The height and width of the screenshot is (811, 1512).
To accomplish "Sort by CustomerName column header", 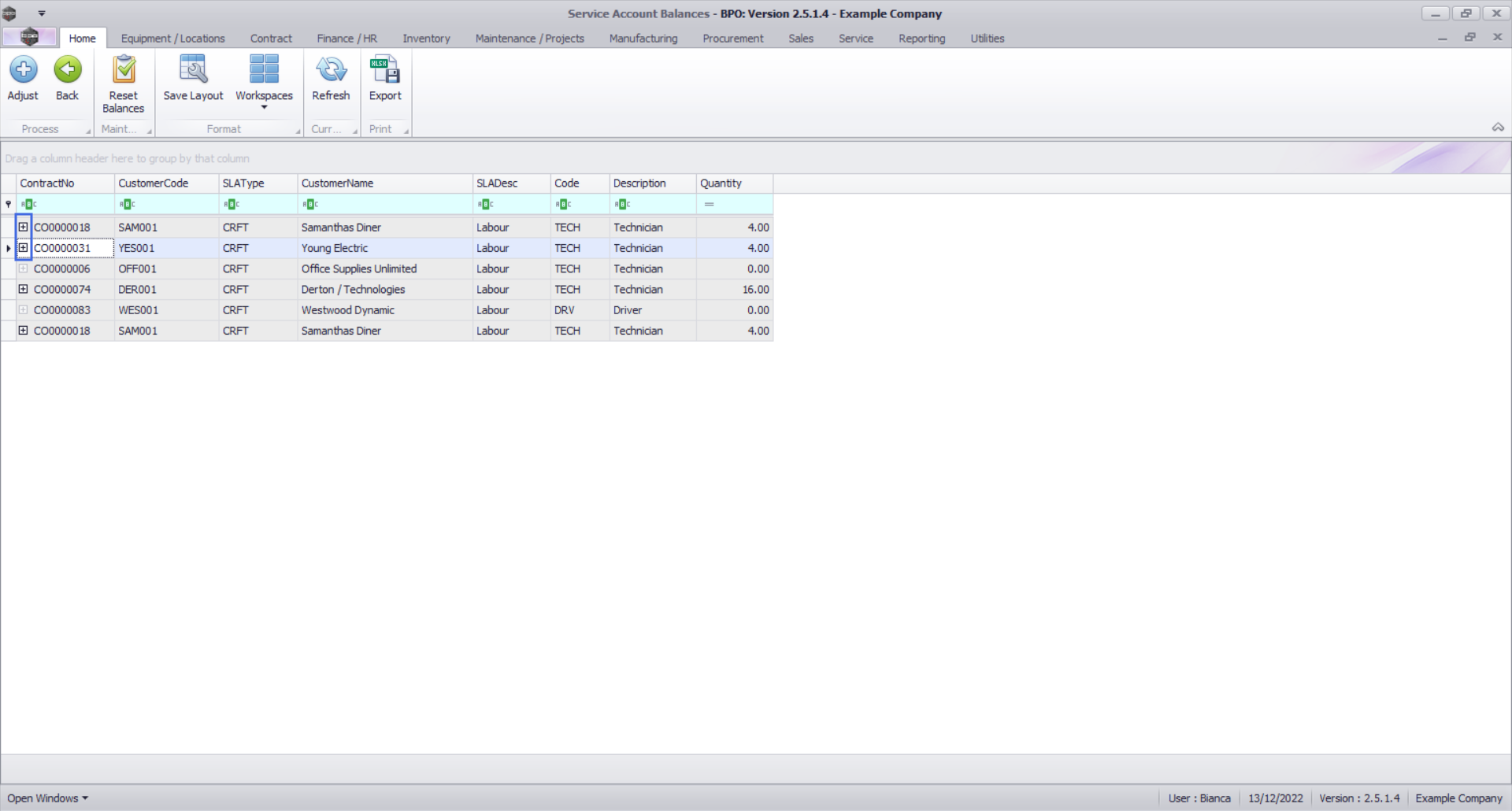I will pos(385,183).
